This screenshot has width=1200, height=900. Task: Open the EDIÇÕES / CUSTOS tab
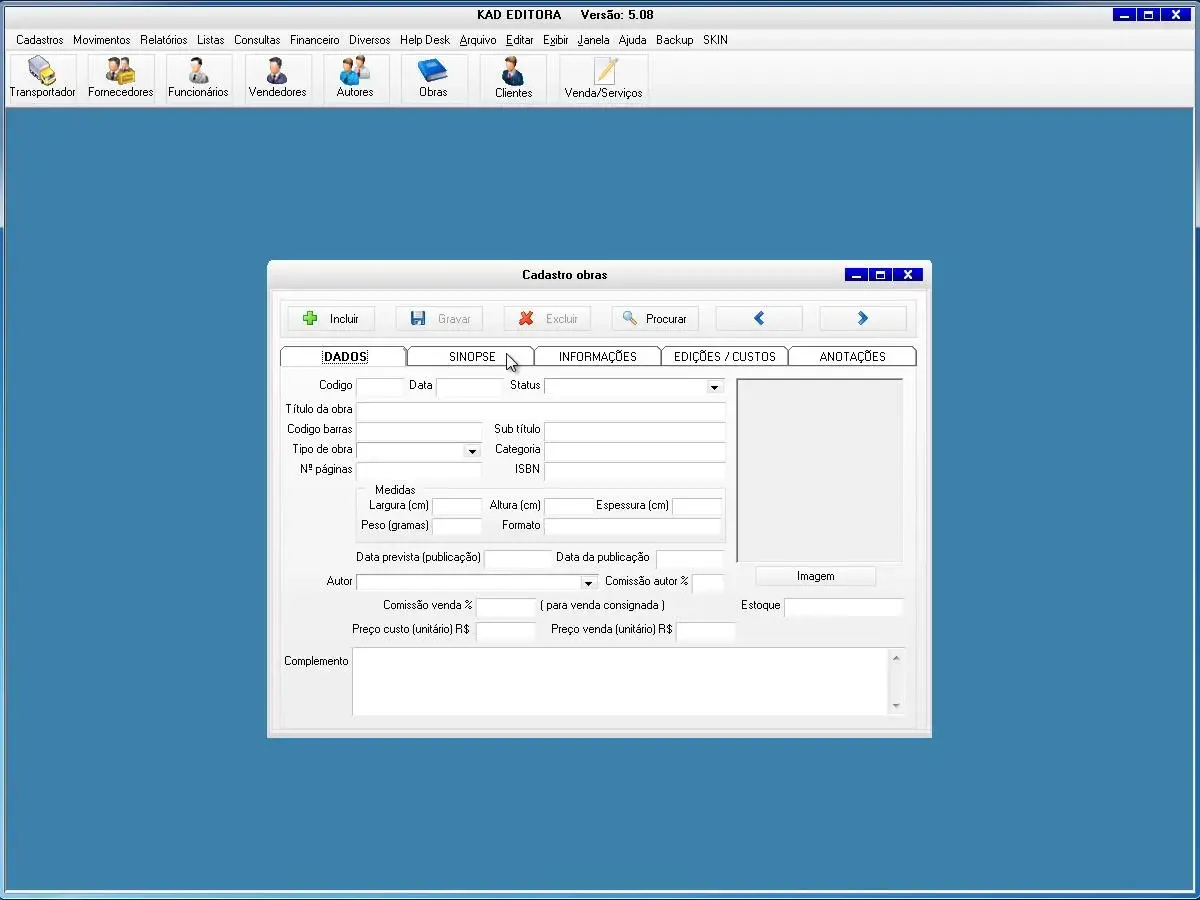click(725, 357)
